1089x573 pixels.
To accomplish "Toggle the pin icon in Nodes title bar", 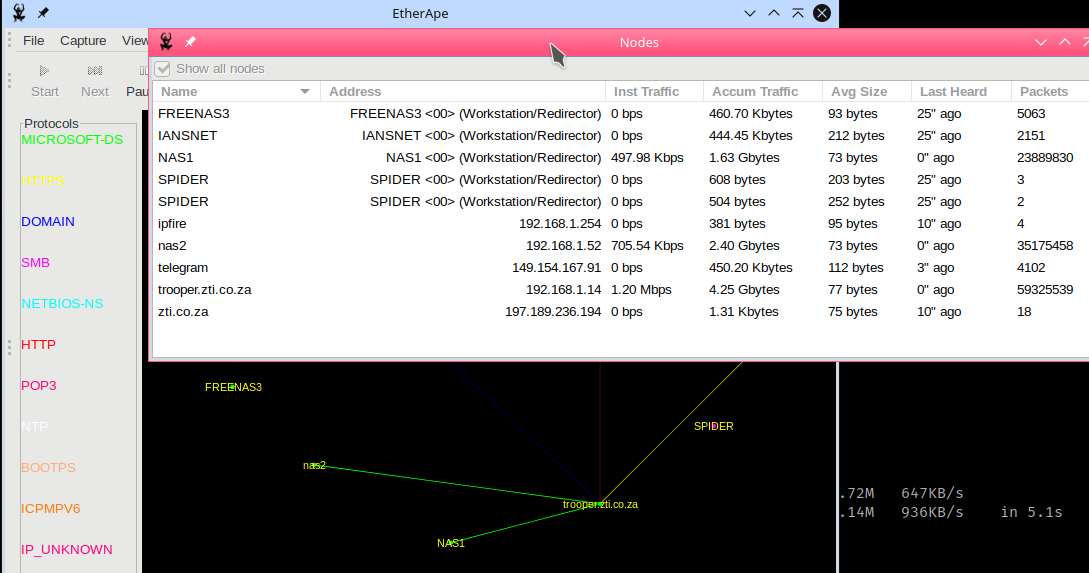I will (190, 42).
